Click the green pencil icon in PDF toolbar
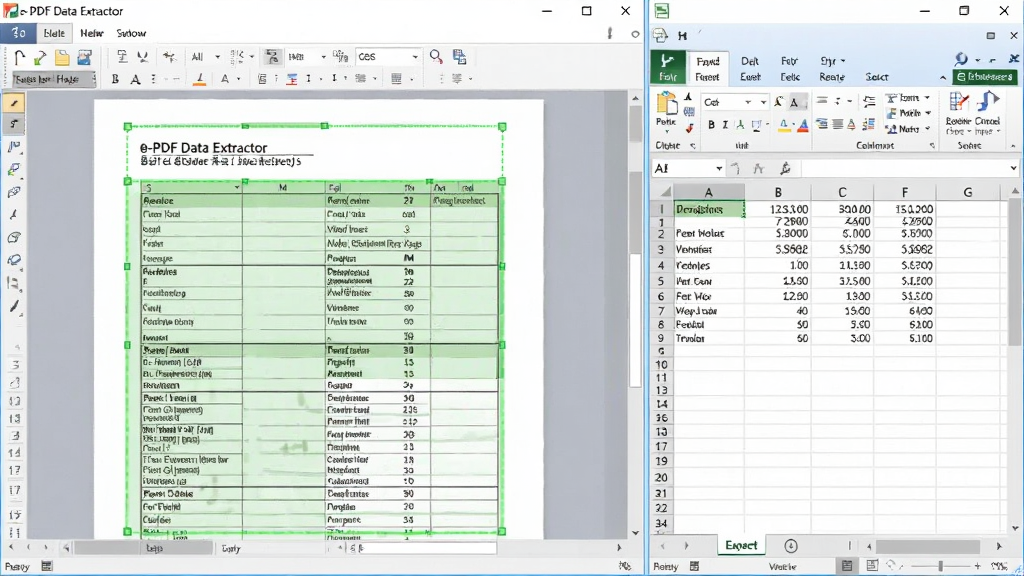Image resolution: width=1024 pixels, height=576 pixels. click(40, 57)
